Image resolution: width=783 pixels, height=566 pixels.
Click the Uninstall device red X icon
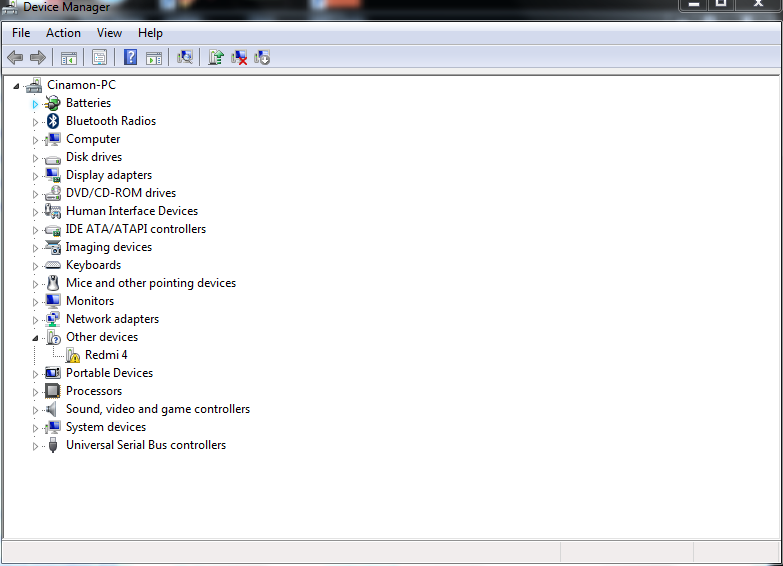tap(239, 58)
